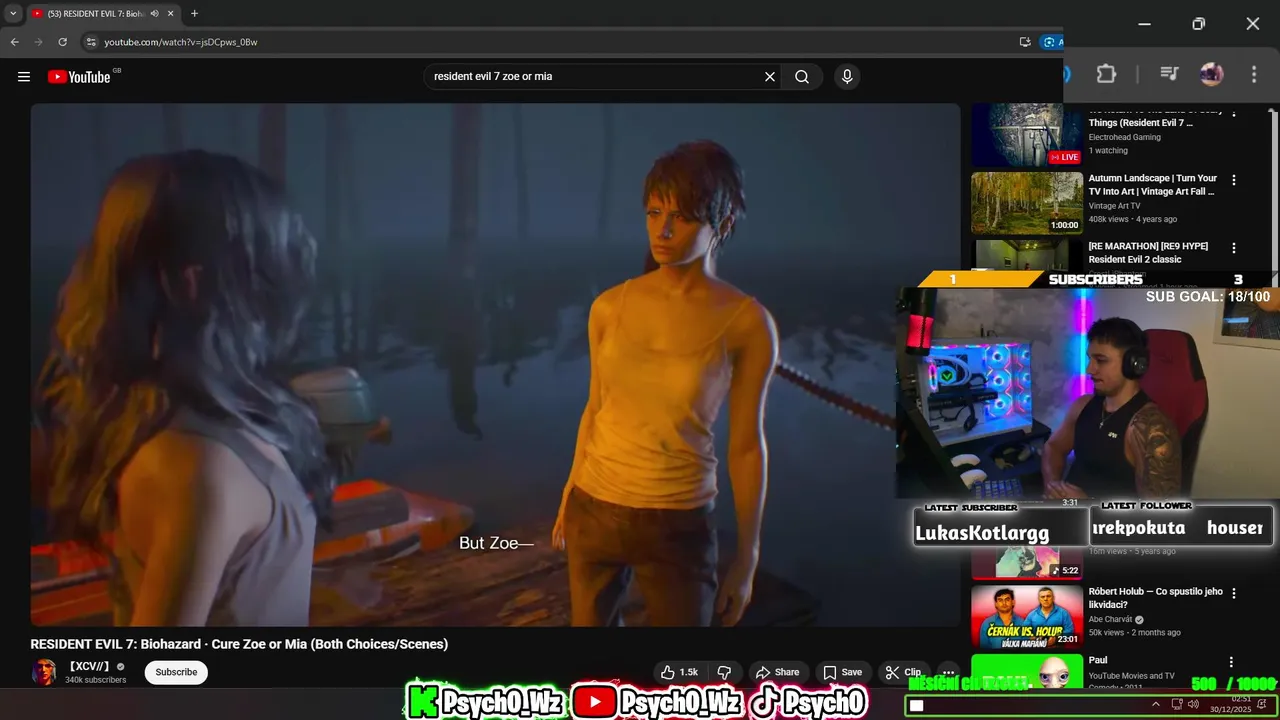The width and height of the screenshot is (1280, 720).
Task: Open '[RE MARATHON] [RE9 HYPE] Resident Evil 2 classic' video
Action: [1149, 253]
